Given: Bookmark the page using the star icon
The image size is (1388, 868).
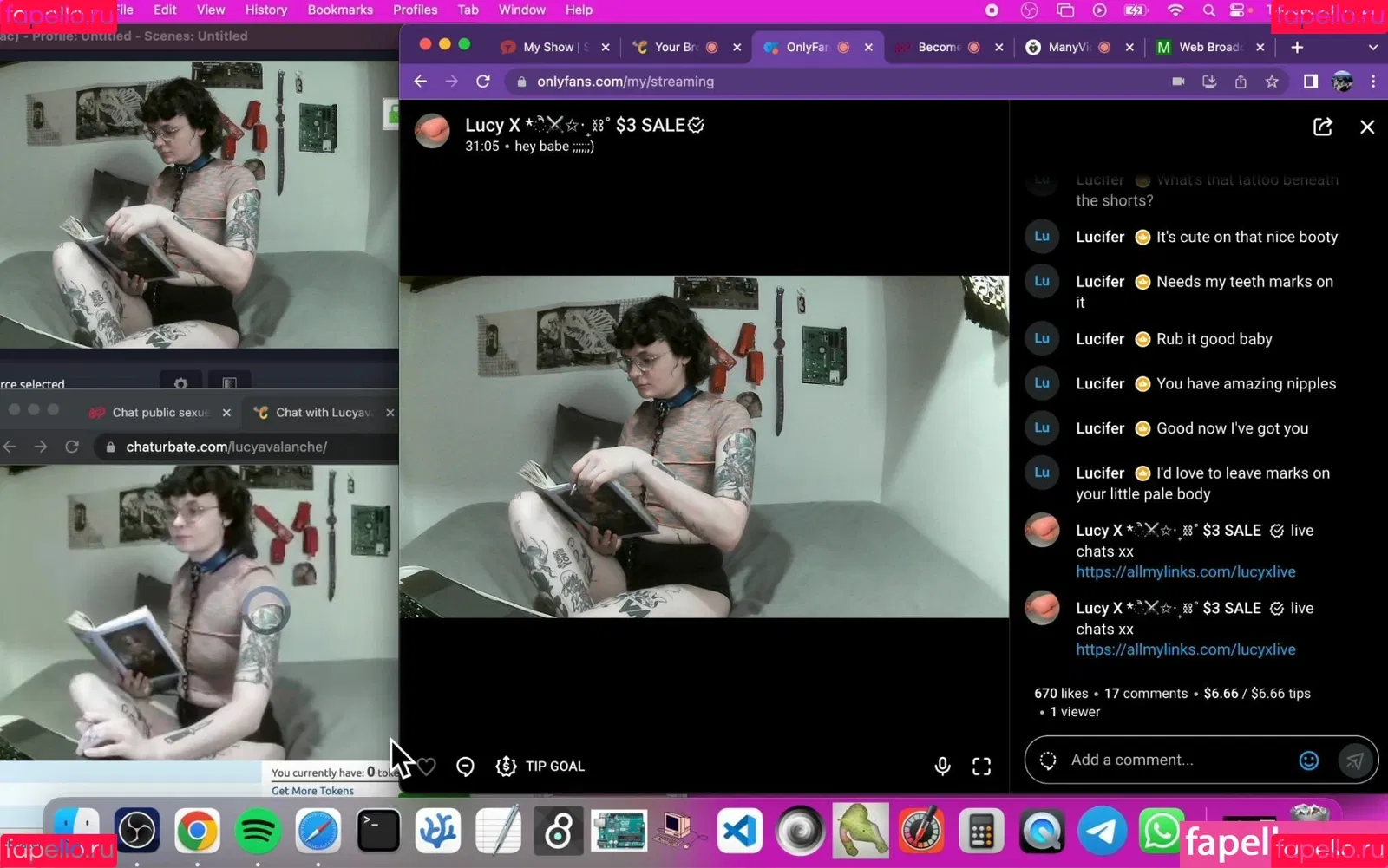Looking at the screenshot, I should pos(1272,81).
